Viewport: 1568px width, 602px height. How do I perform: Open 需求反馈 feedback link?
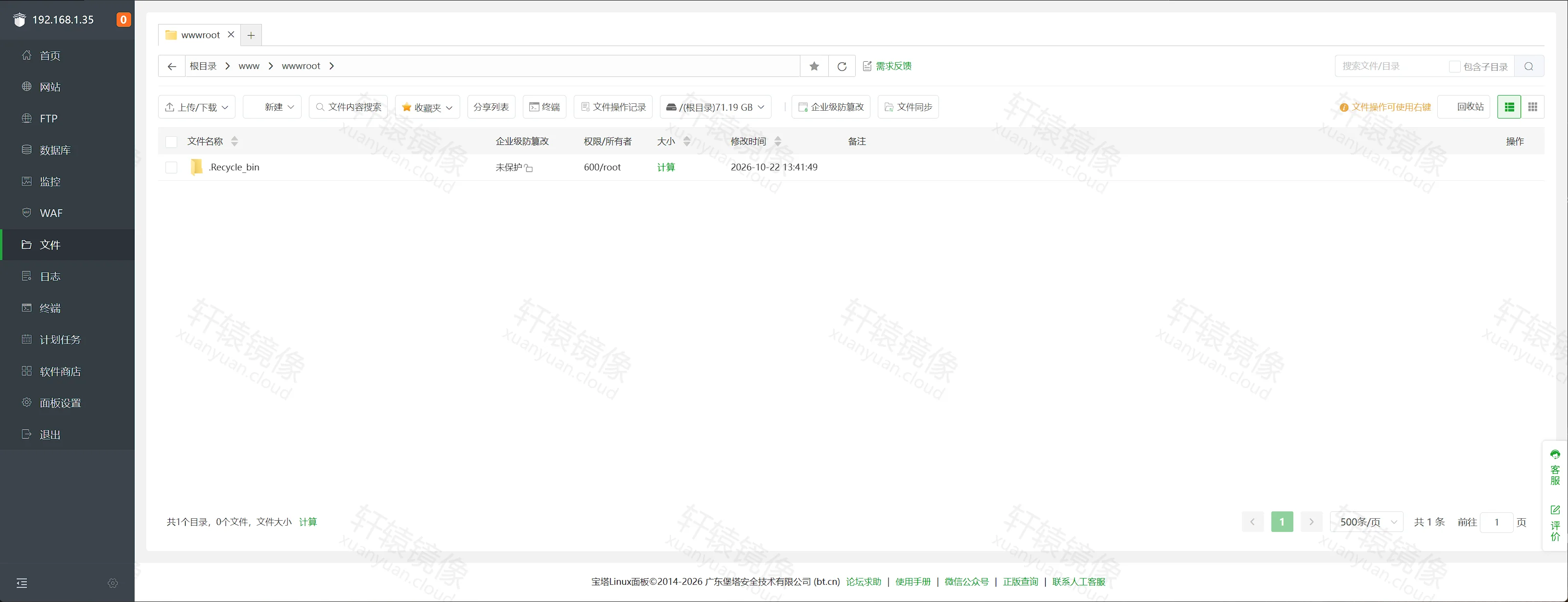click(x=887, y=66)
